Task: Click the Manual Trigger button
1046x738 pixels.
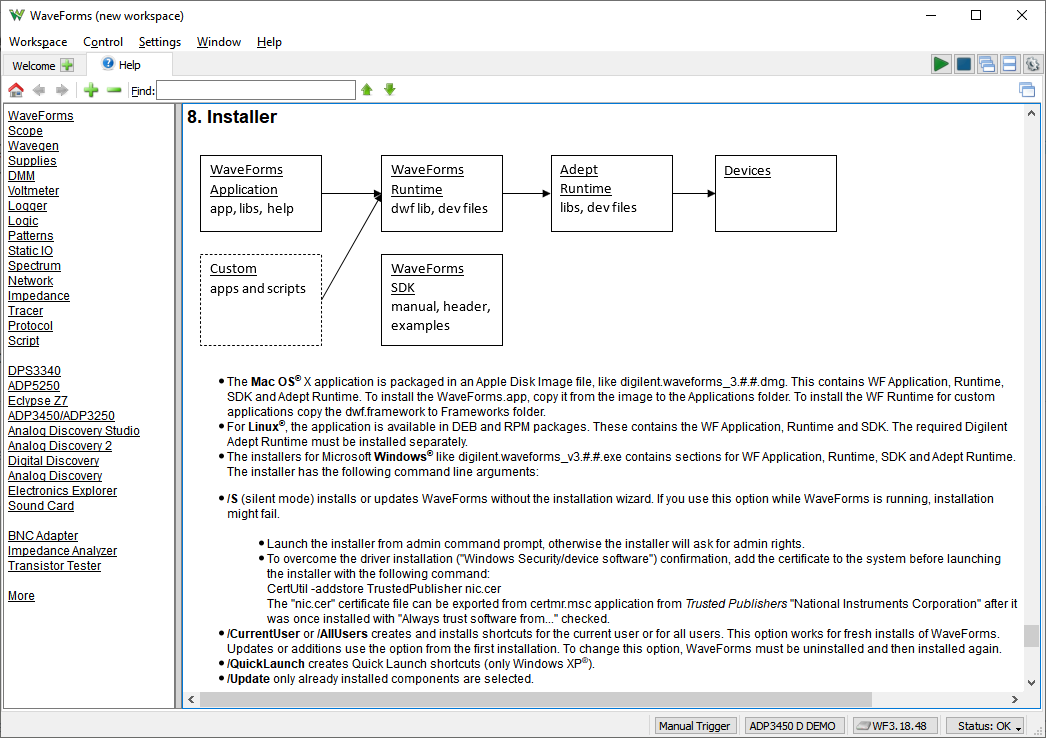Action: point(694,726)
